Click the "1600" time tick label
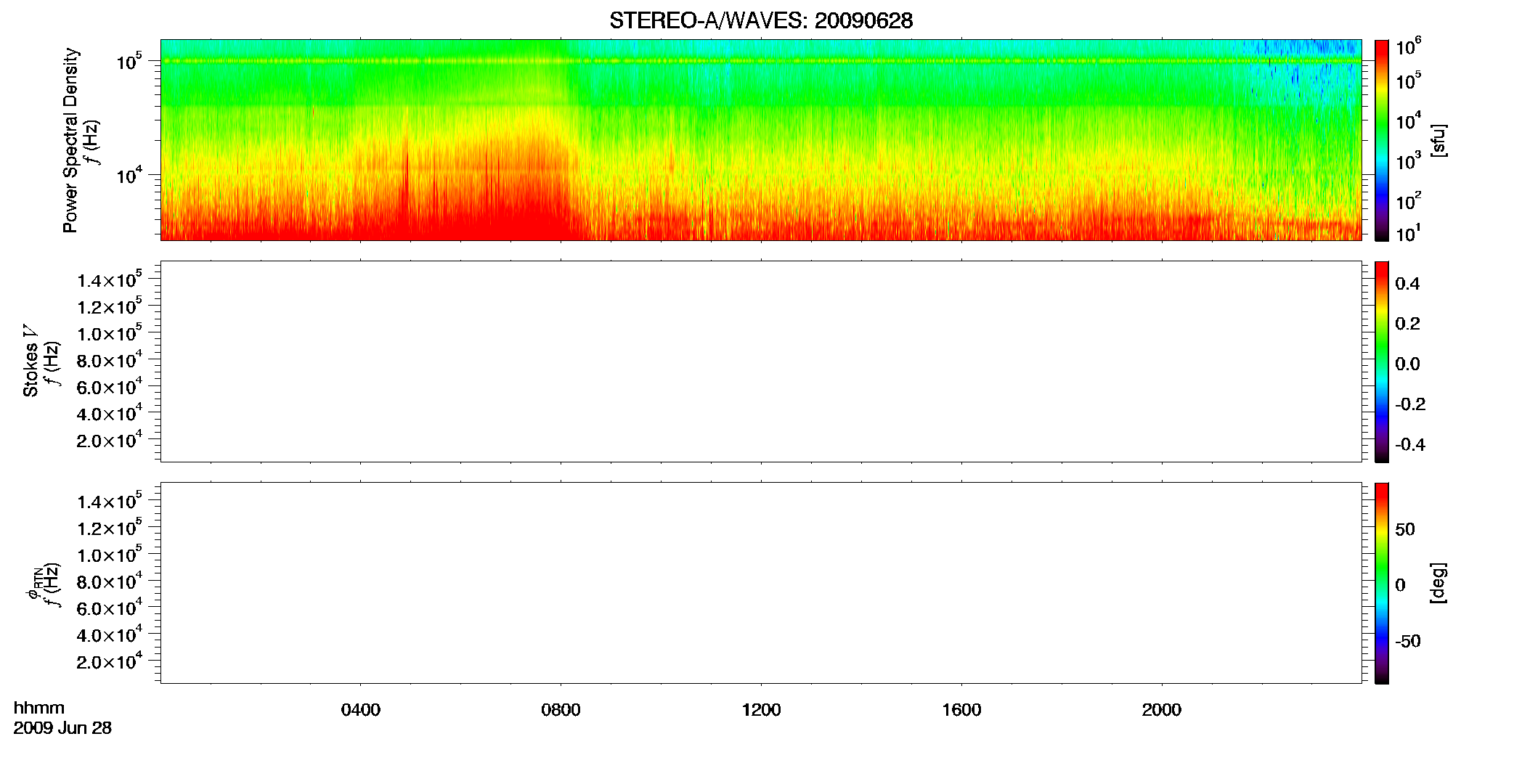The width and height of the screenshot is (1522, 784). [x=961, y=710]
